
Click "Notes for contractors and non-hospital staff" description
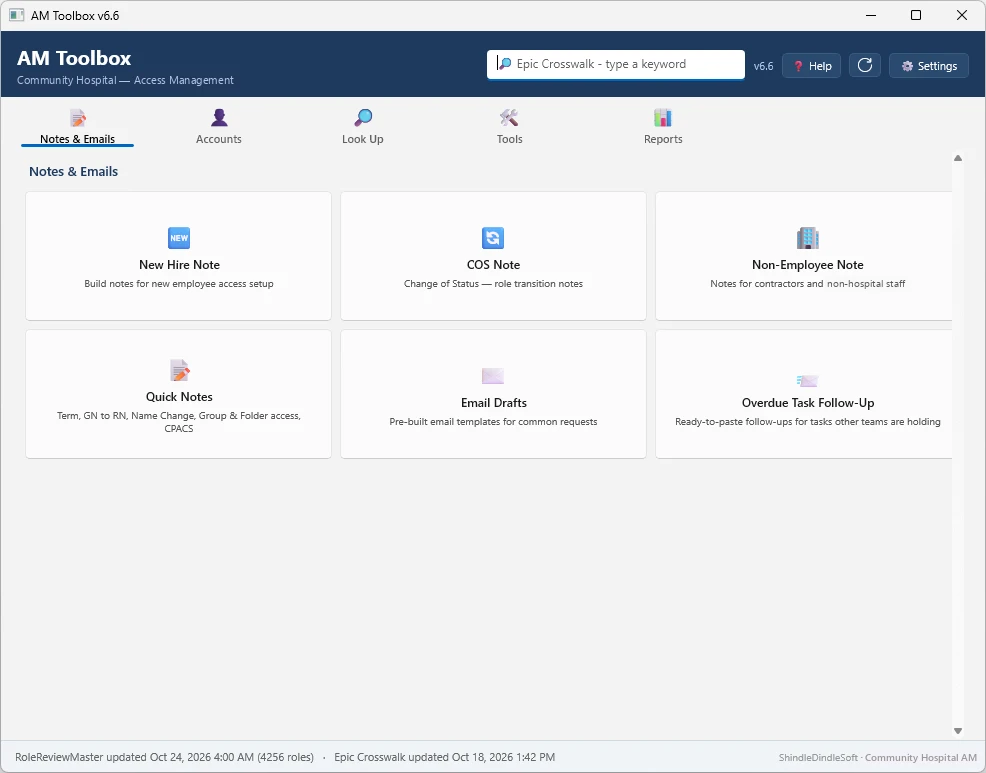808,284
